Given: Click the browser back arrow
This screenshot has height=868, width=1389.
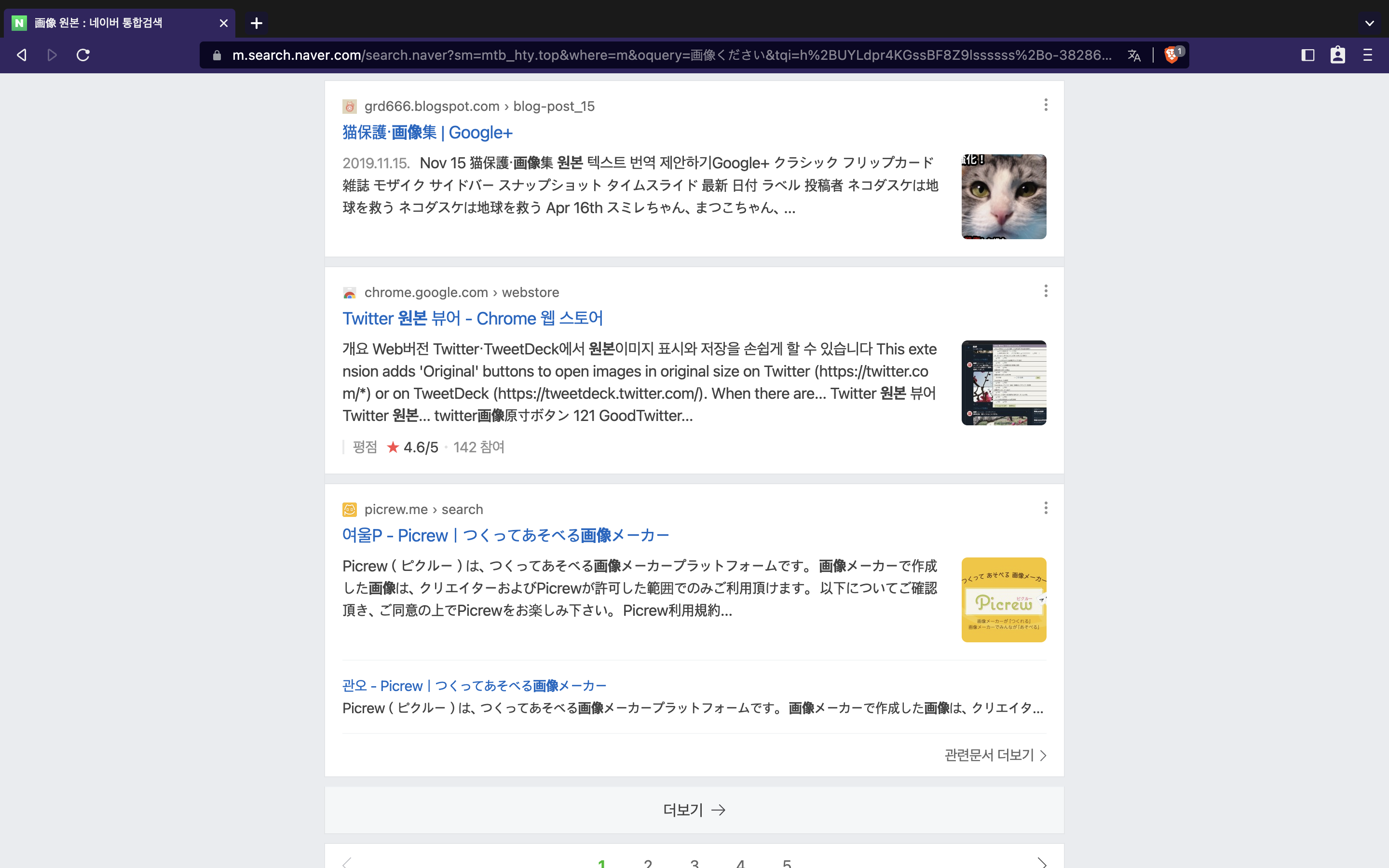Looking at the screenshot, I should coord(22,55).
